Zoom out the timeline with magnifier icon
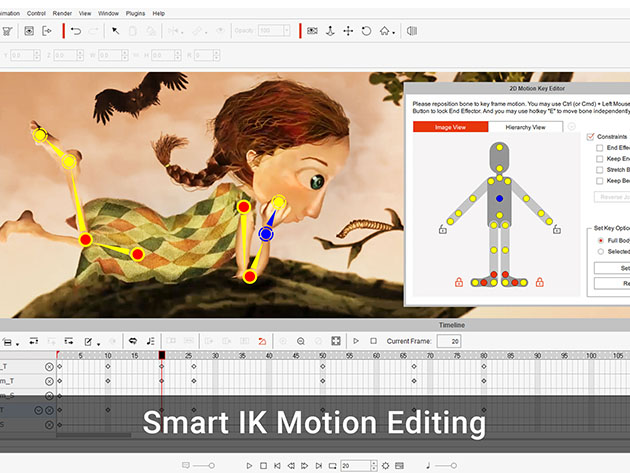 tap(301, 341)
